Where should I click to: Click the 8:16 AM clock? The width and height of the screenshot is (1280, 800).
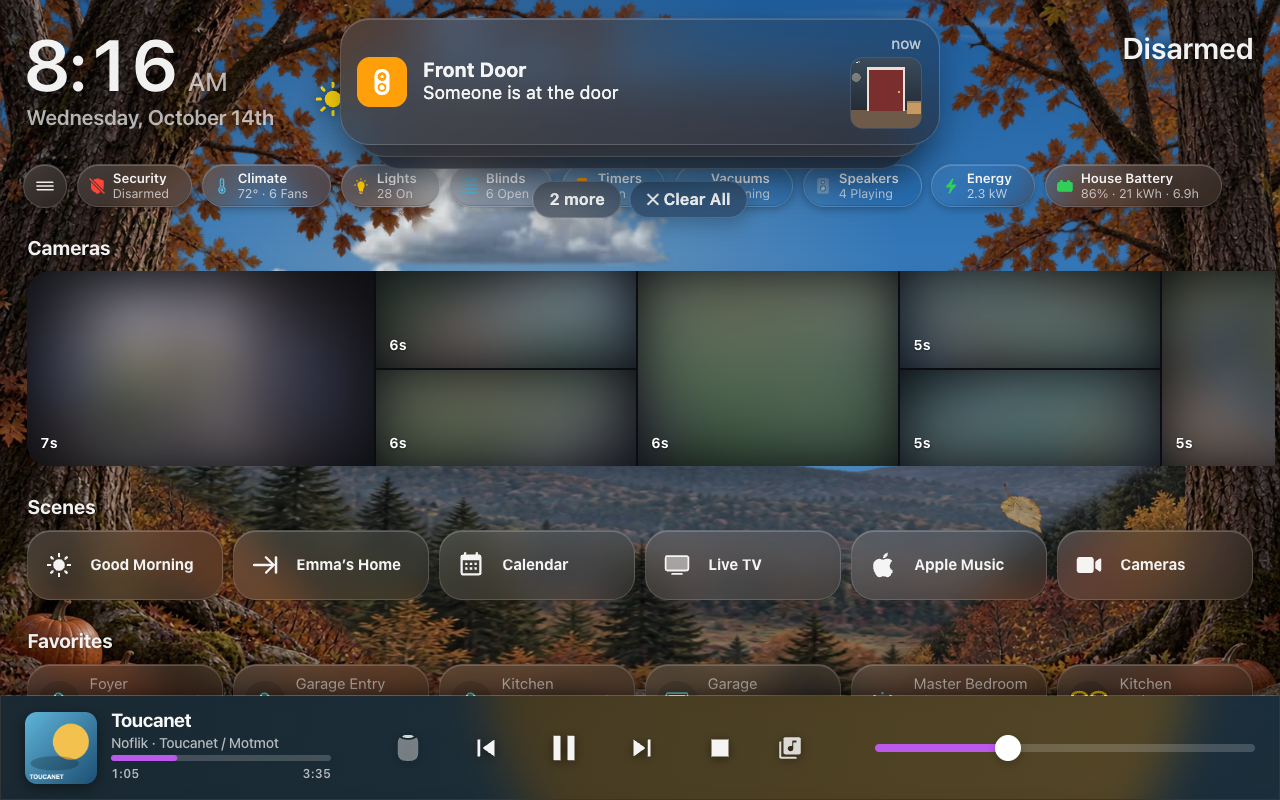click(x=126, y=68)
